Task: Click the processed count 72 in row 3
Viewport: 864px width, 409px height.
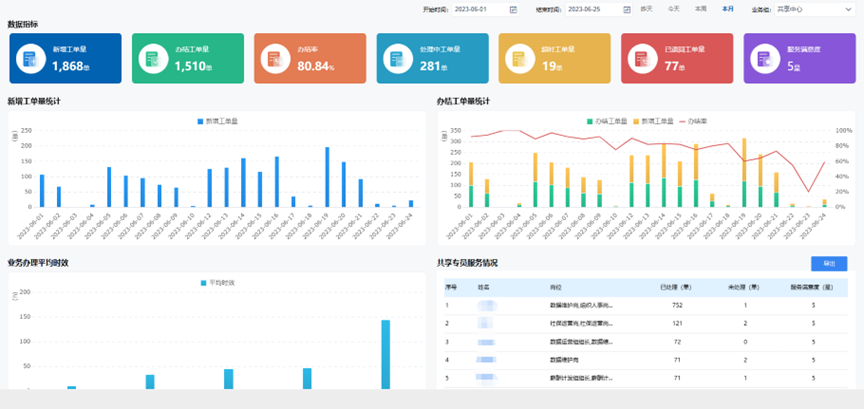Action: [677, 342]
